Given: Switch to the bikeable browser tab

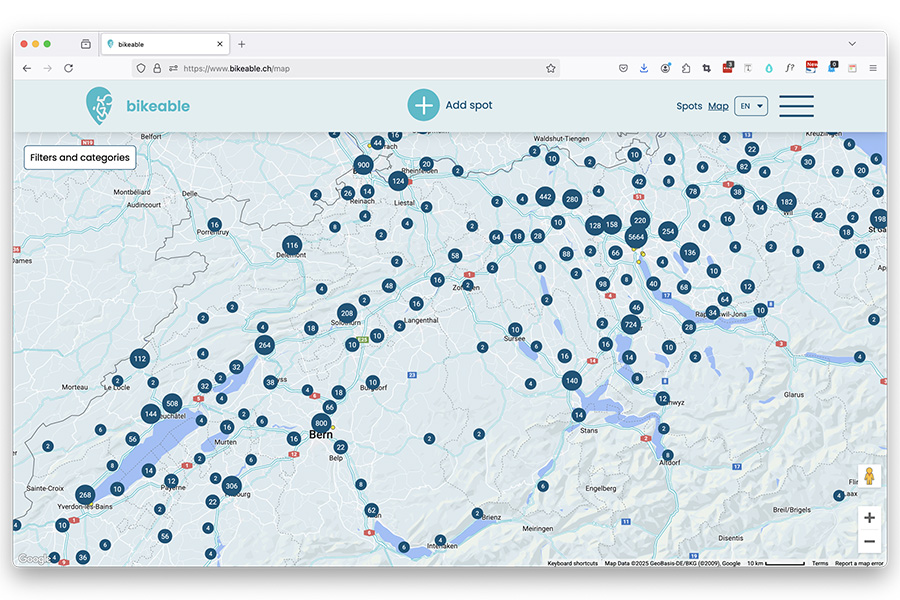Looking at the screenshot, I should 165,44.
